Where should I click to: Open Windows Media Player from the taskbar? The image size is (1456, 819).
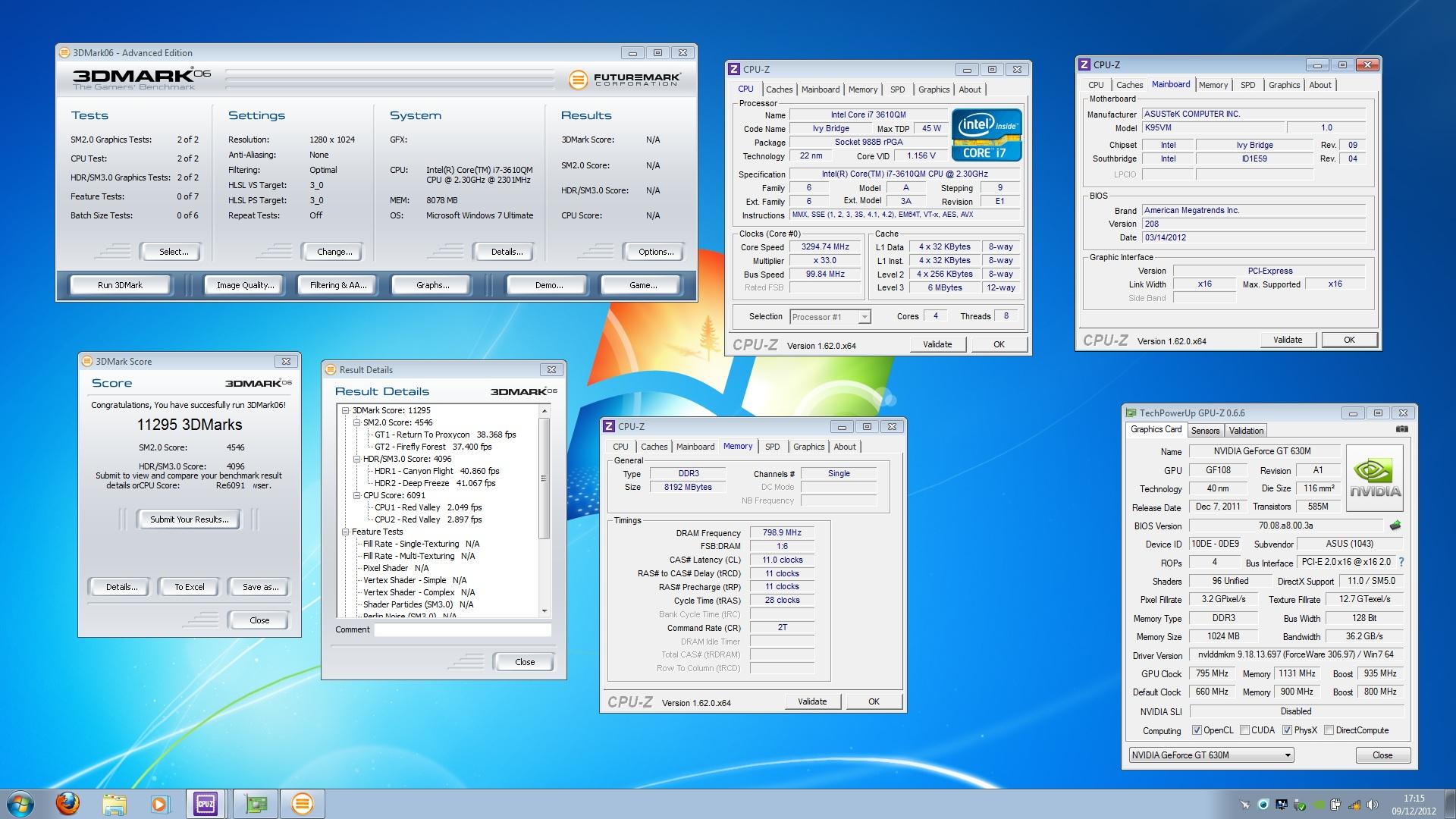click(x=160, y=804)
